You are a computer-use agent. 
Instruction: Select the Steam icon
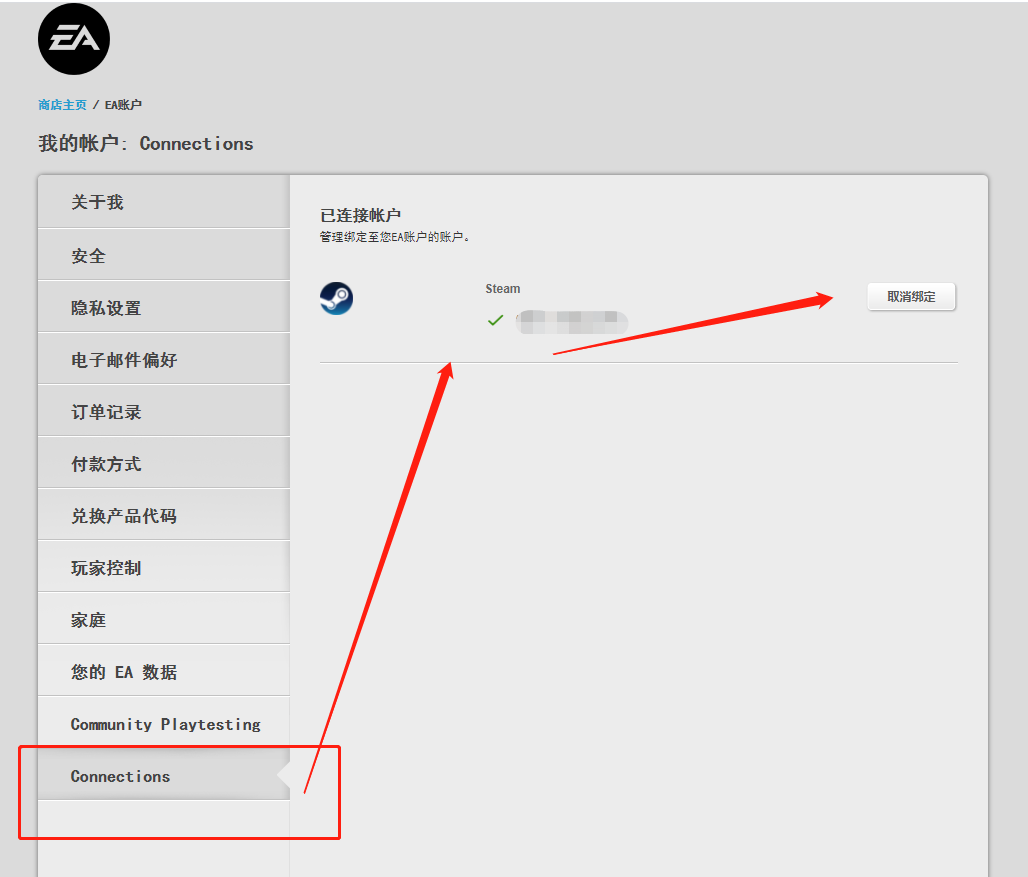point(336,298)
